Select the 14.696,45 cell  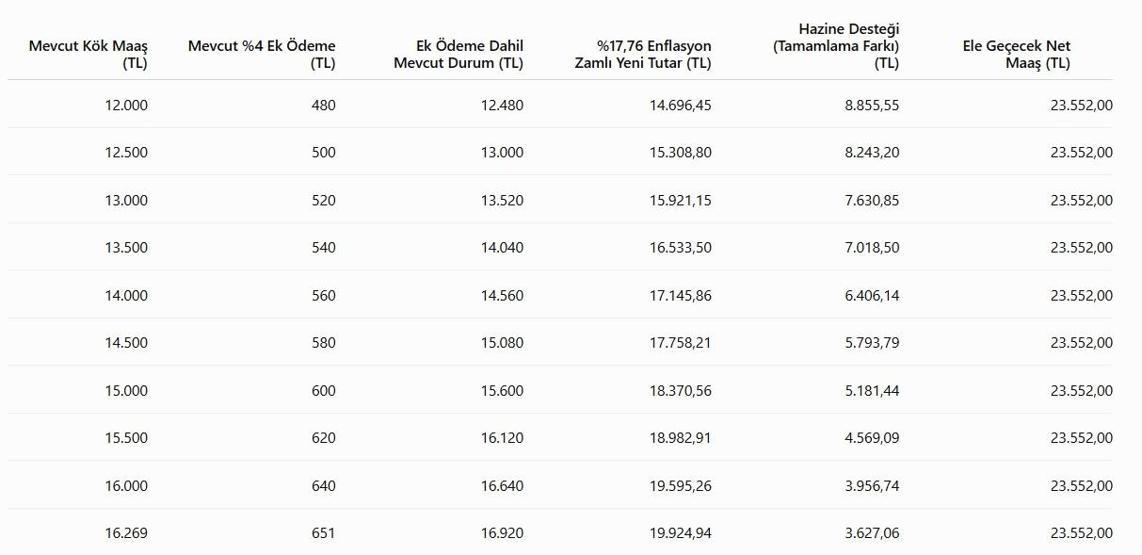680,105
